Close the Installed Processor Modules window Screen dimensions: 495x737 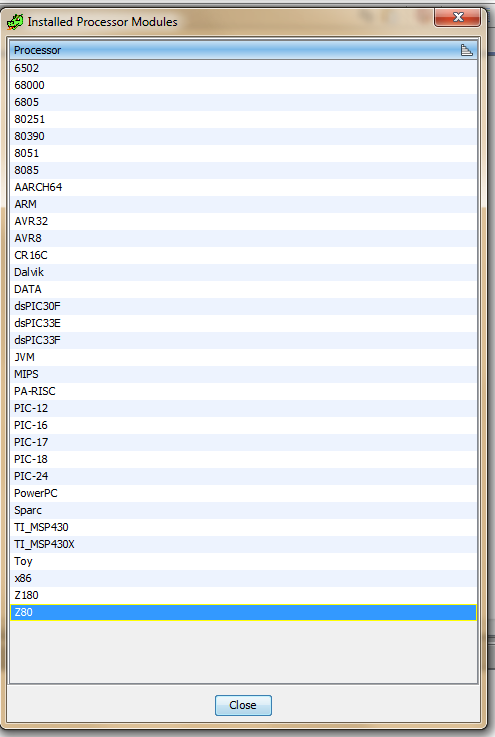pyautogui.click(x=457, y=17)
